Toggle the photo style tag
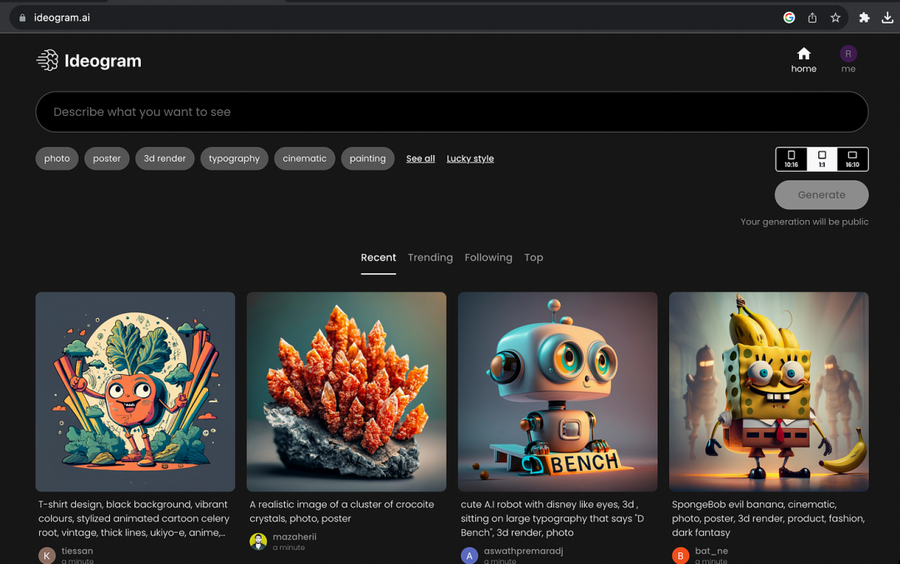This screenshot has width=900, height=564. tap(57, 158)
